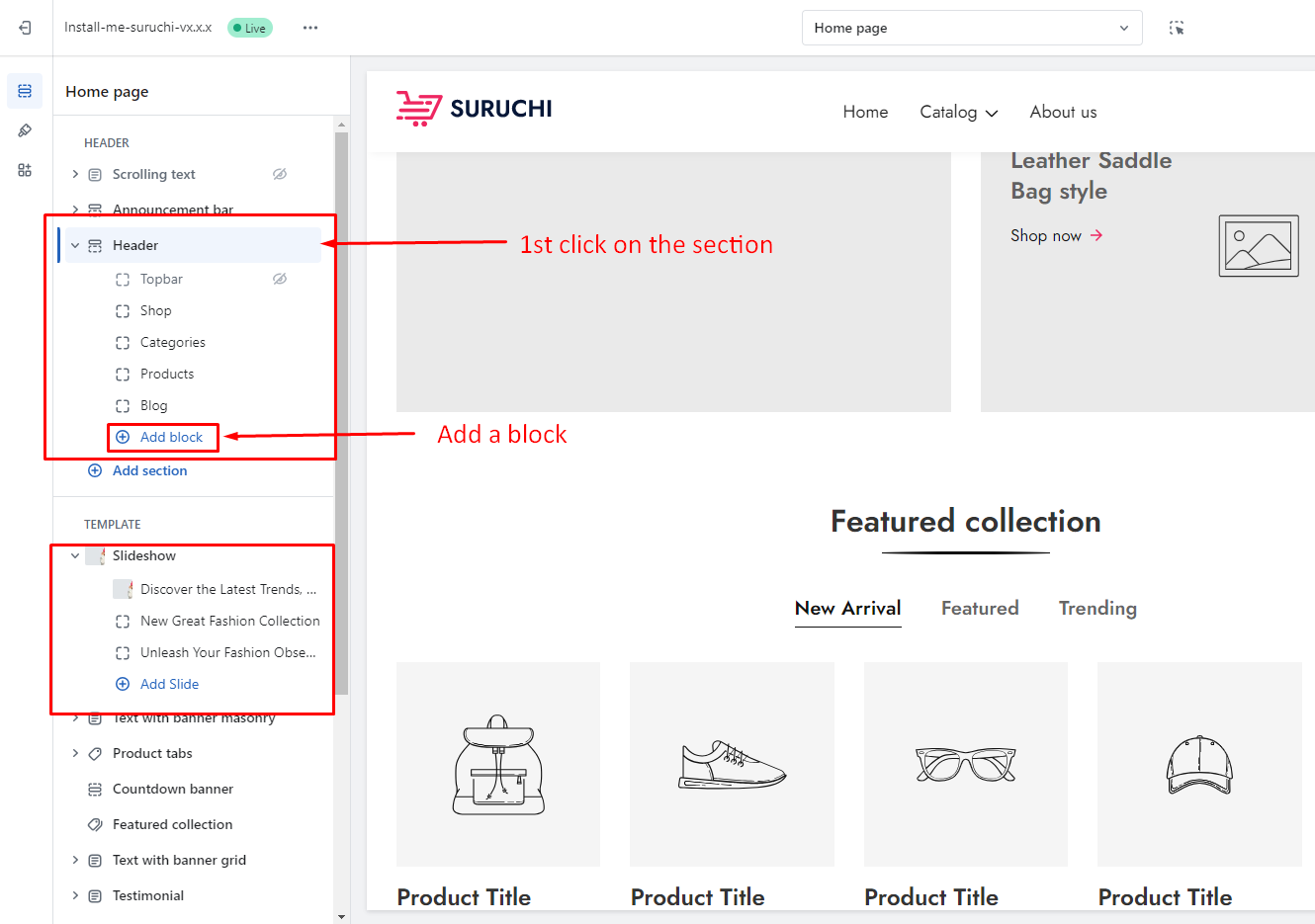The width and height of the screenshot is (1315, 924).
Task: Select the cap product image
Action: (1199, 764)
